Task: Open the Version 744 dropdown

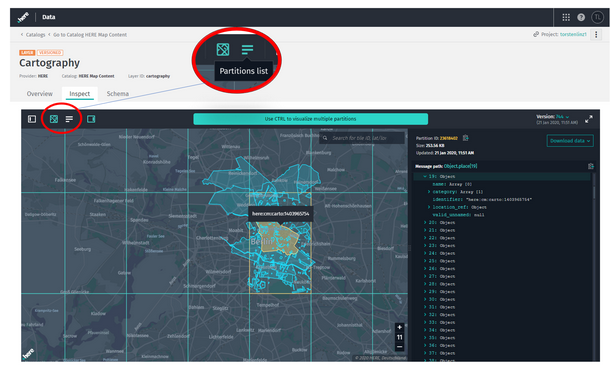Action: (x=562, y=117)
